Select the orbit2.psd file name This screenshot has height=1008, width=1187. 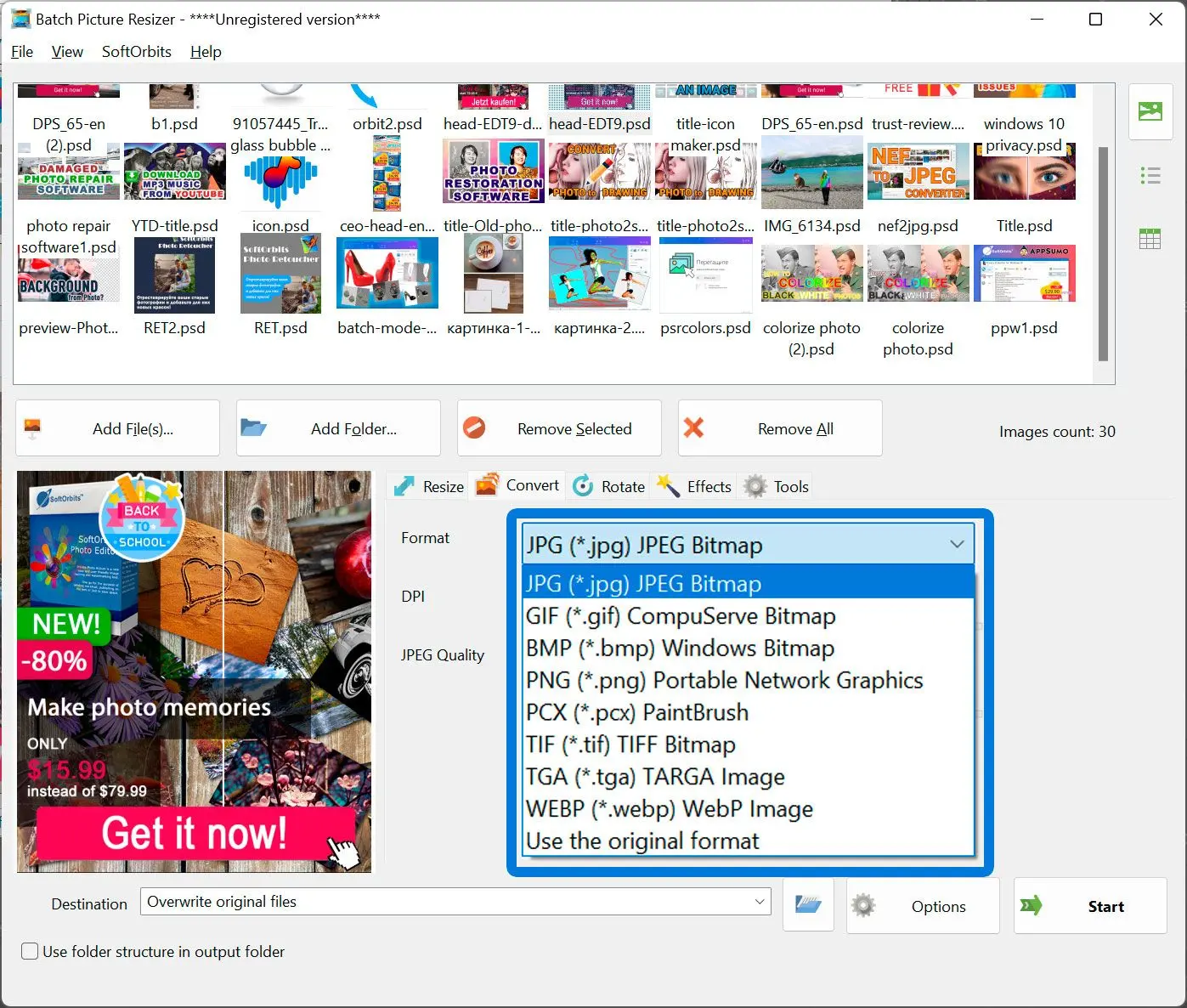(x=387, y=124)
